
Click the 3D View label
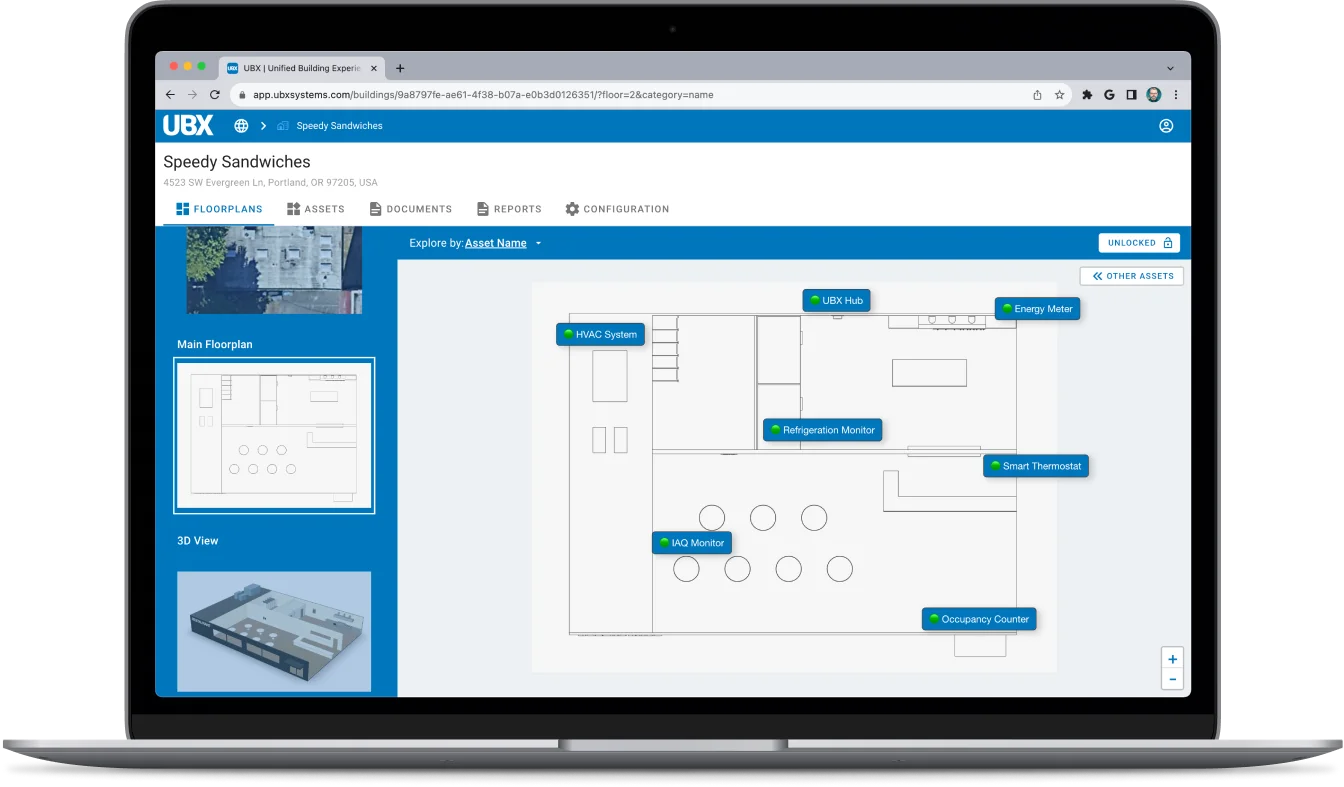pos(198,541)
